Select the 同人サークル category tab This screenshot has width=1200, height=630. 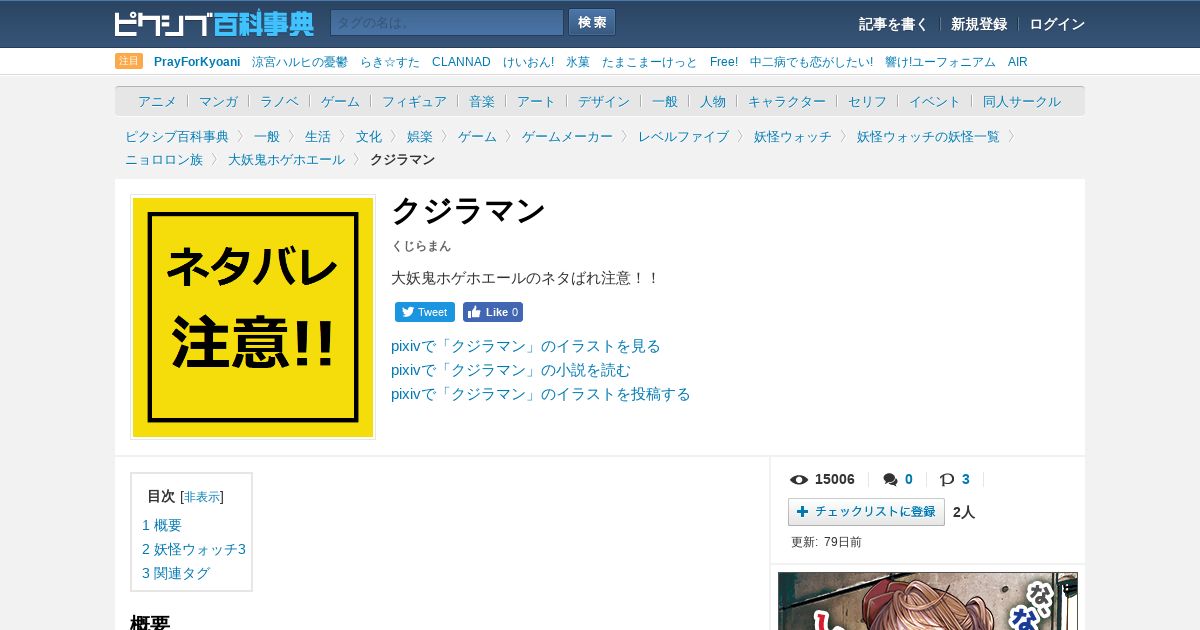1022,101
